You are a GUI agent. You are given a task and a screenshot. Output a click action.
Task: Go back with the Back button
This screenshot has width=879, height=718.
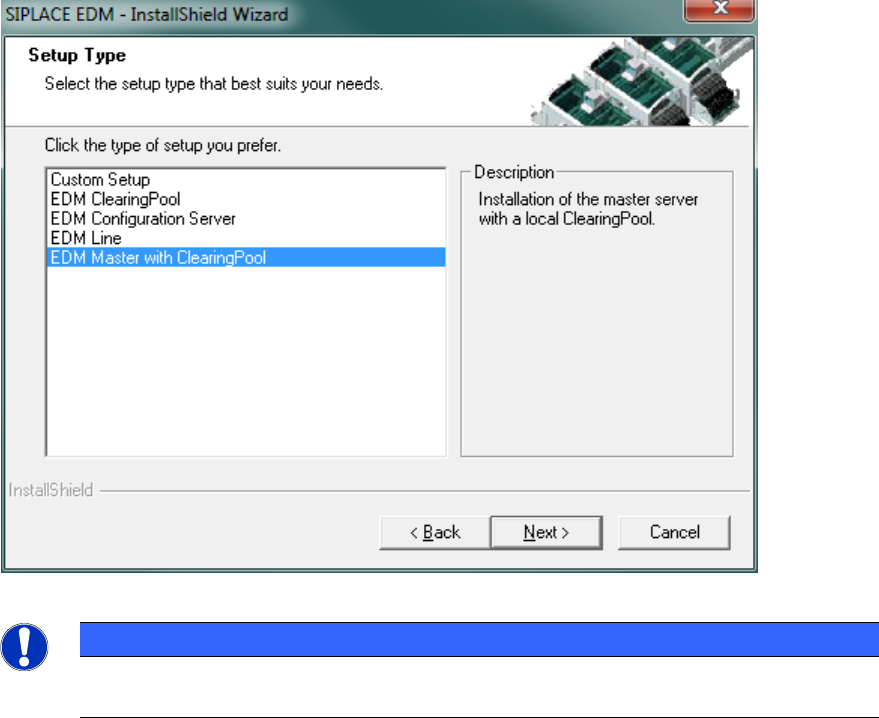coord(435,532)
